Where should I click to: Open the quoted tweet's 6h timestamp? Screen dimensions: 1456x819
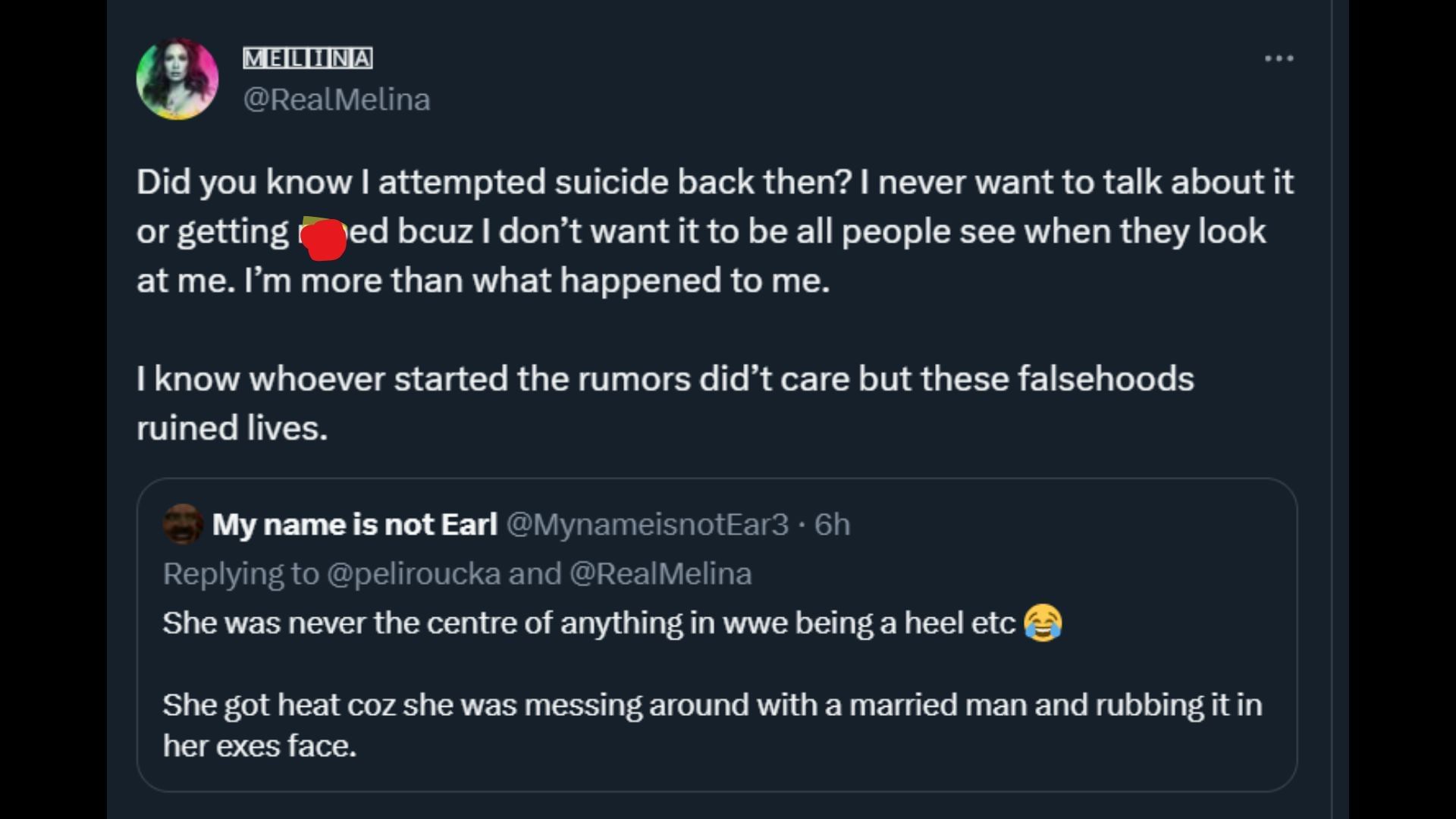coord(832,524)
